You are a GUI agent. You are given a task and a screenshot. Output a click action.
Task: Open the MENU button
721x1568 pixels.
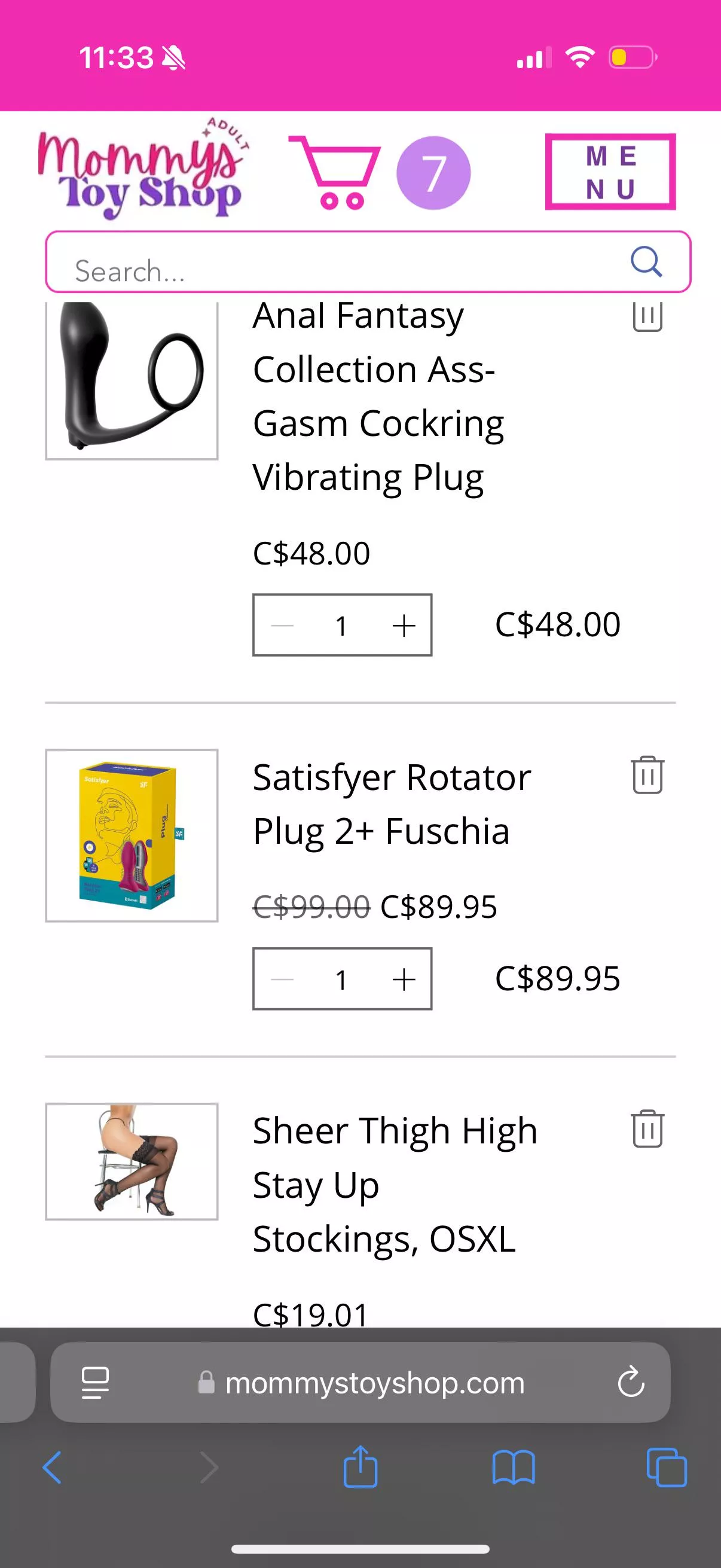[x=610, y=172]
